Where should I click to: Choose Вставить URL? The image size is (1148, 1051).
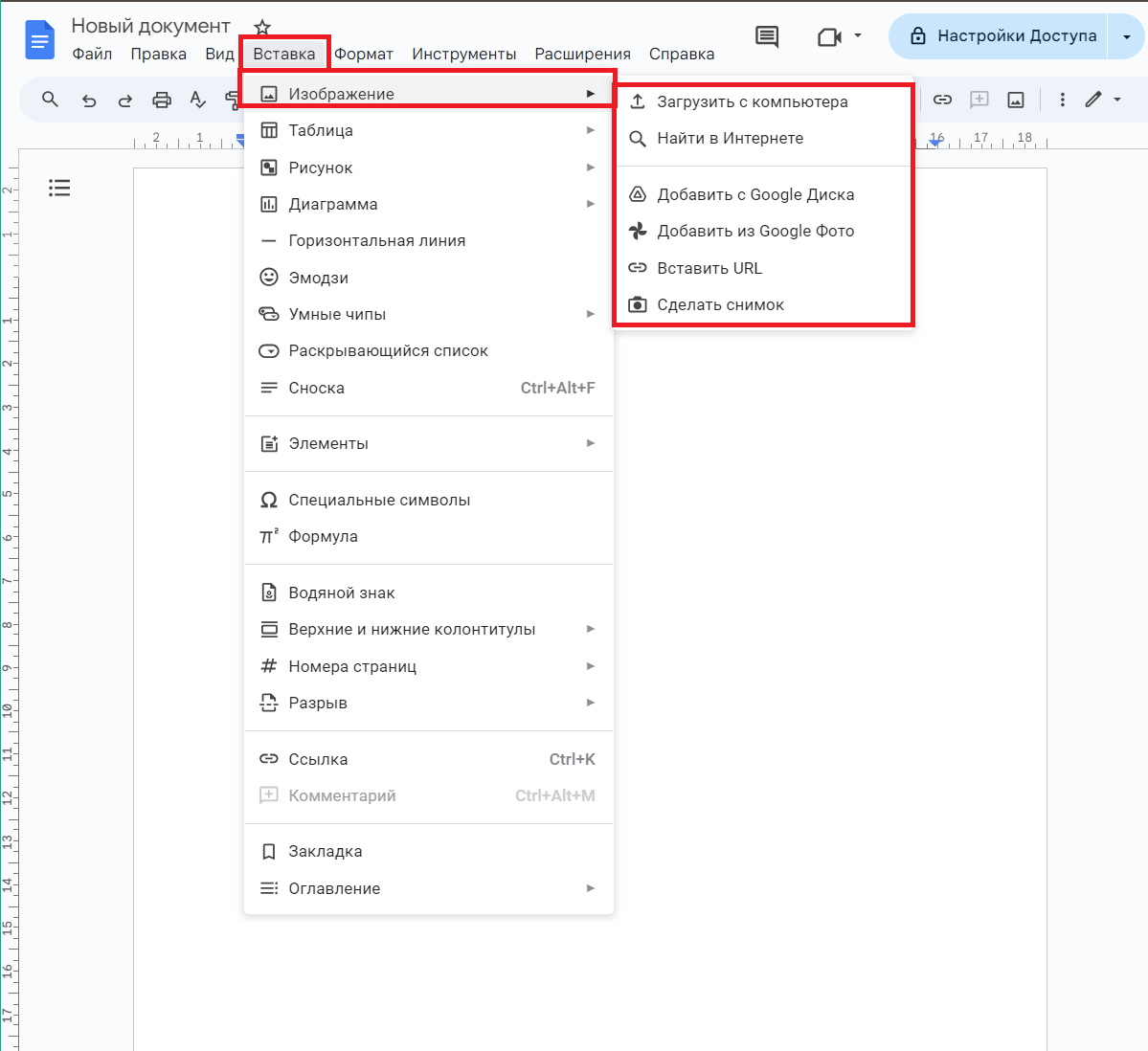pyautogui.click(x=764, y=268)
